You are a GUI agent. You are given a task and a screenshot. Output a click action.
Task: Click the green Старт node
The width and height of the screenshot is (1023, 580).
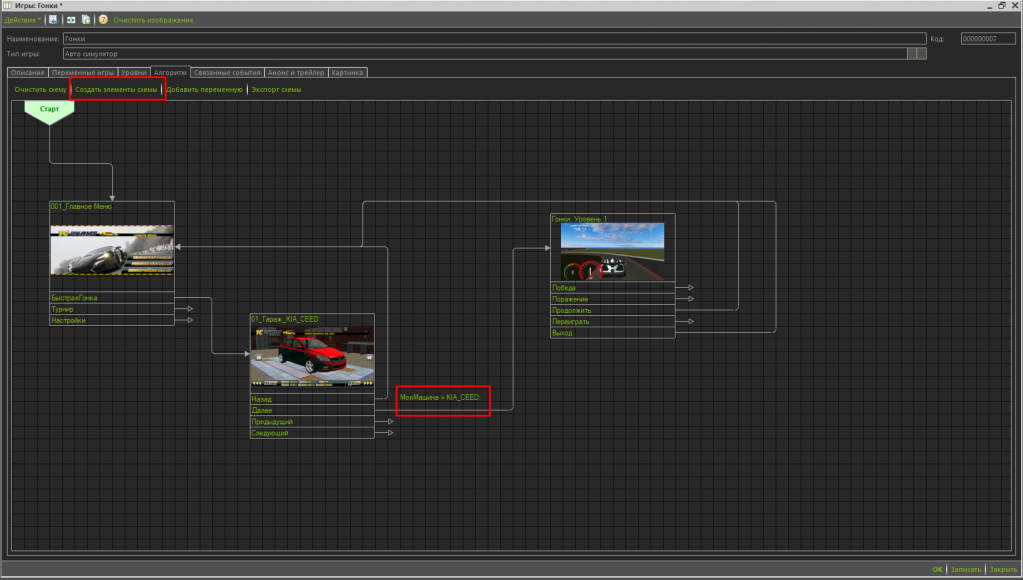pyautogui.click(x=49, y=109)
